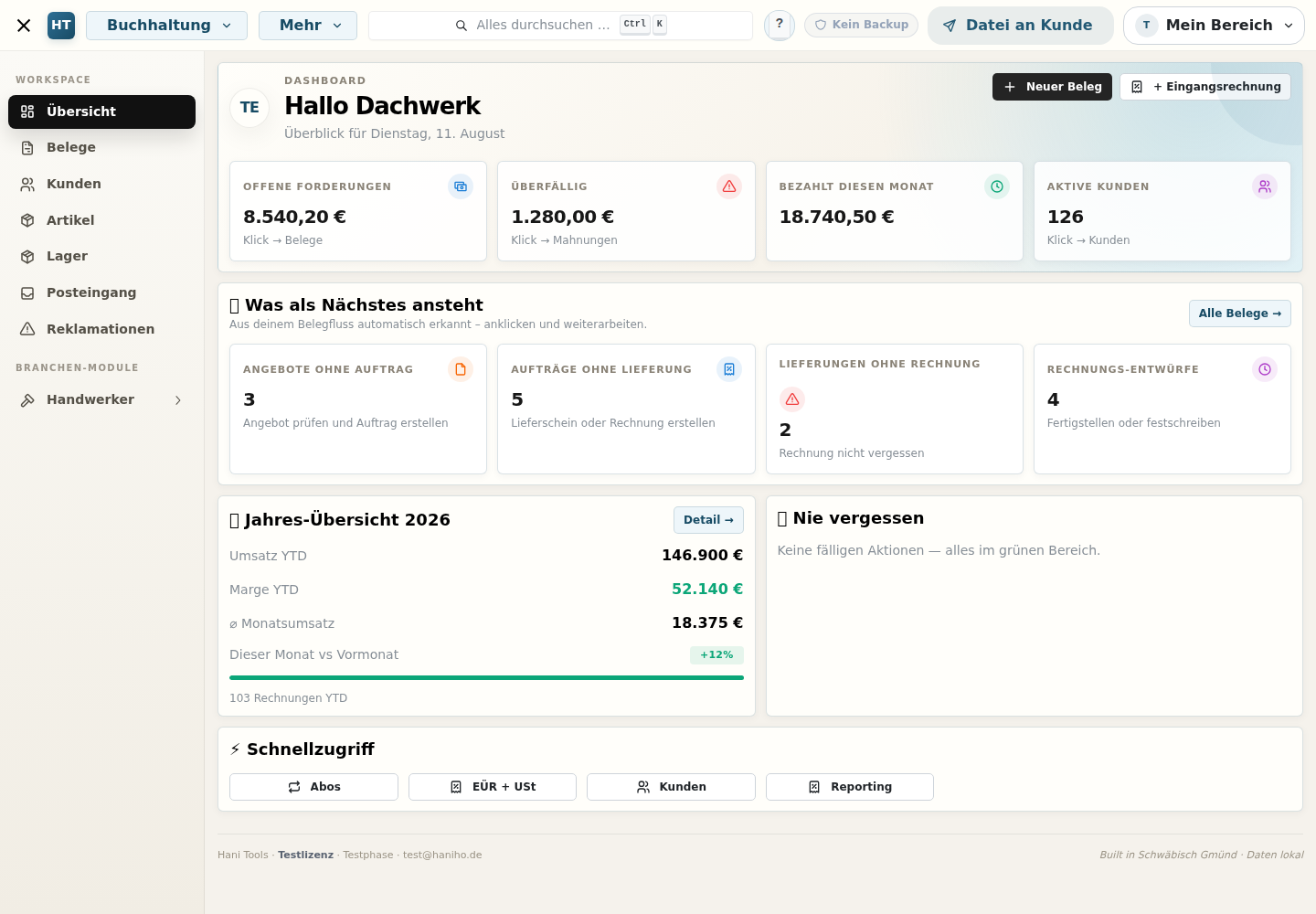Image resolution: width=1316 pixels, height=914 pixels.
Task: Click the red warning icon on Lieferungen ohne Rechnung
Action: [792, 399]
